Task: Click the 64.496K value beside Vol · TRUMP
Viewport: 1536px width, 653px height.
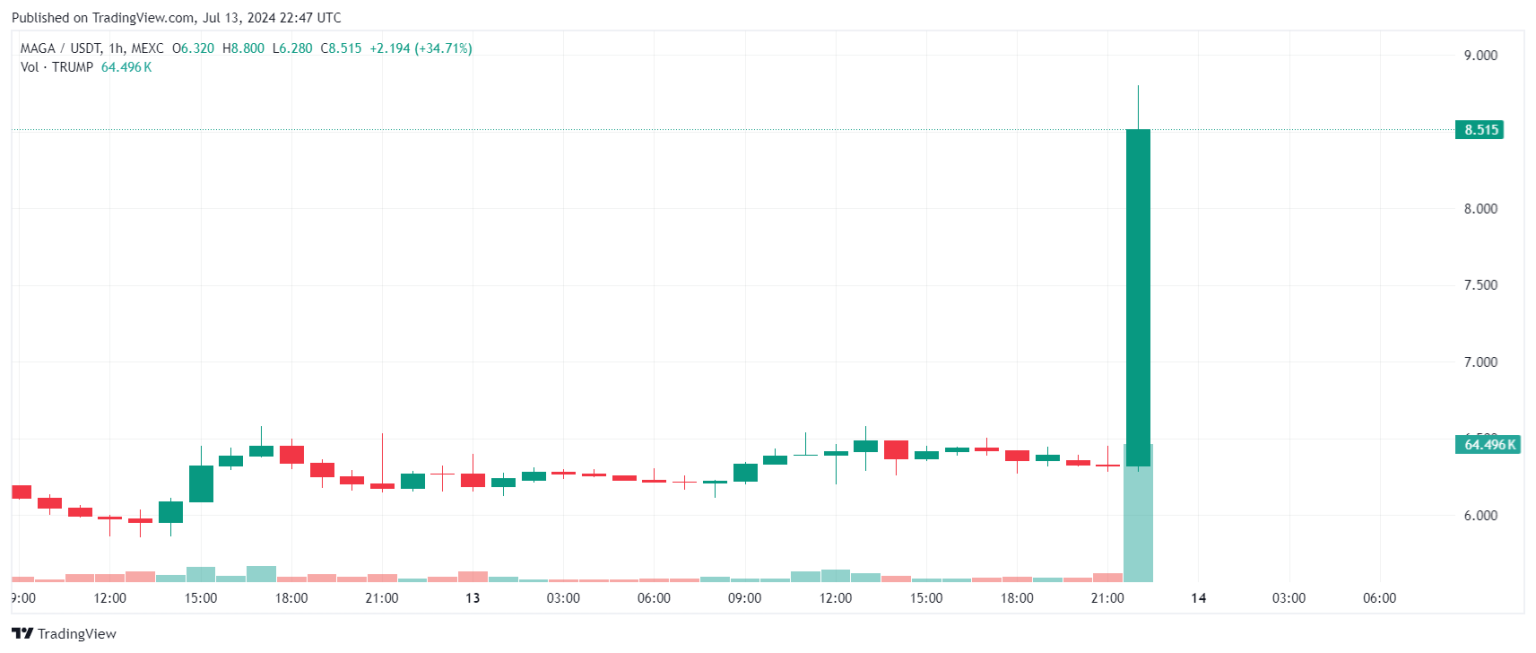Action: click(126, 66)
